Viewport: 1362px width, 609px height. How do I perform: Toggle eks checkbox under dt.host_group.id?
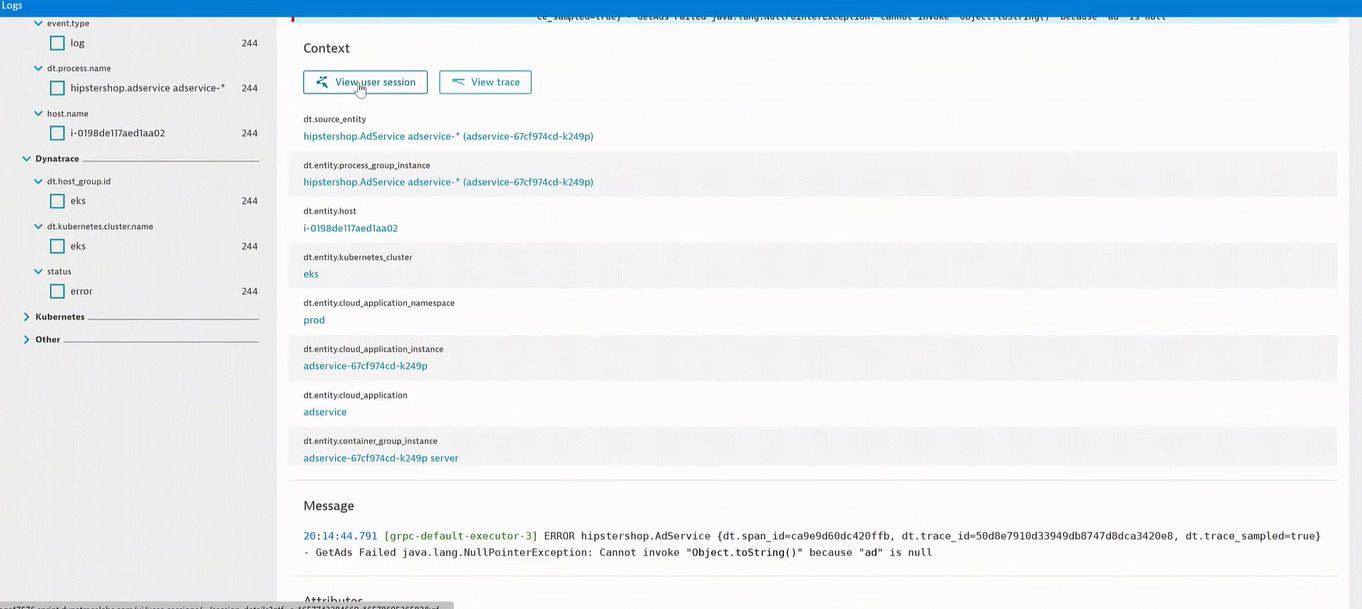coord(57,201)
